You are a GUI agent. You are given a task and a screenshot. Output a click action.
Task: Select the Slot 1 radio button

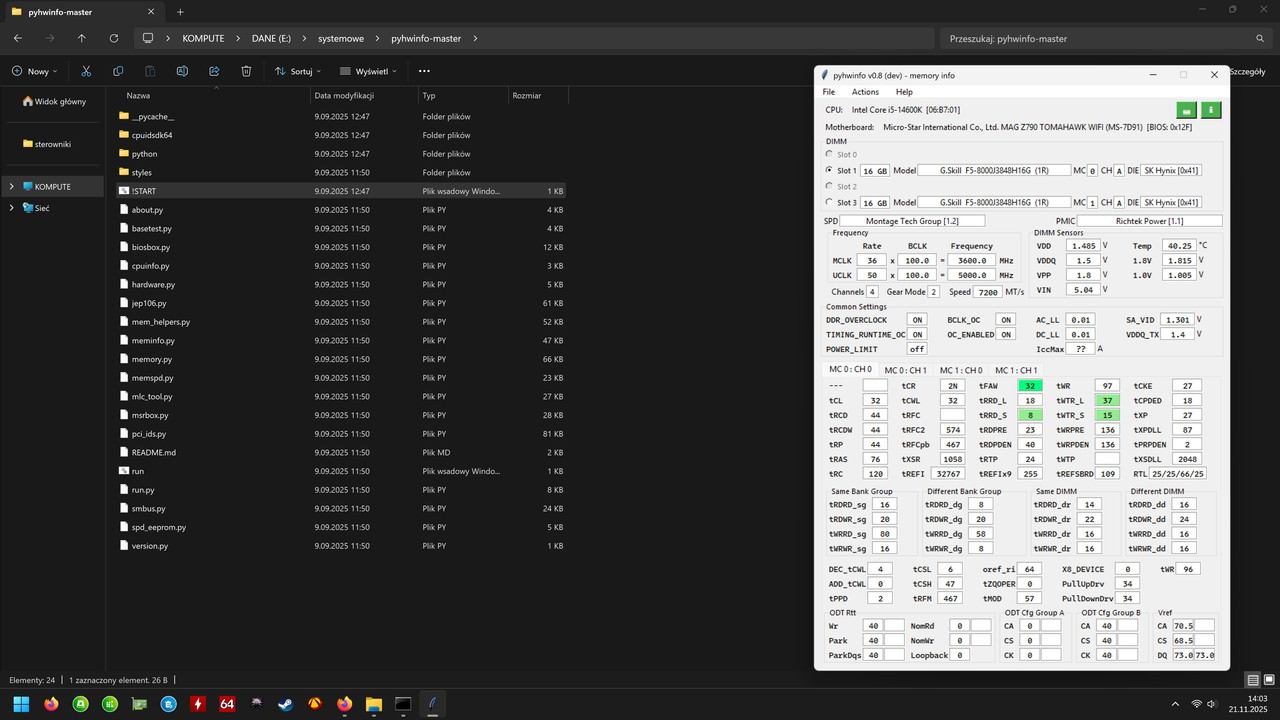[x=830, y=171]
